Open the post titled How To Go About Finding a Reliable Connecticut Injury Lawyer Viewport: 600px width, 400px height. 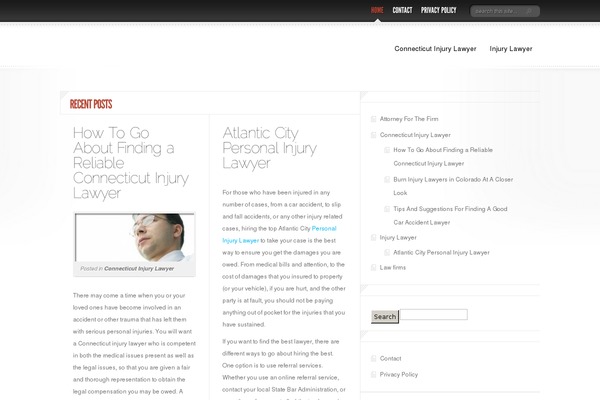coord(130,163)
